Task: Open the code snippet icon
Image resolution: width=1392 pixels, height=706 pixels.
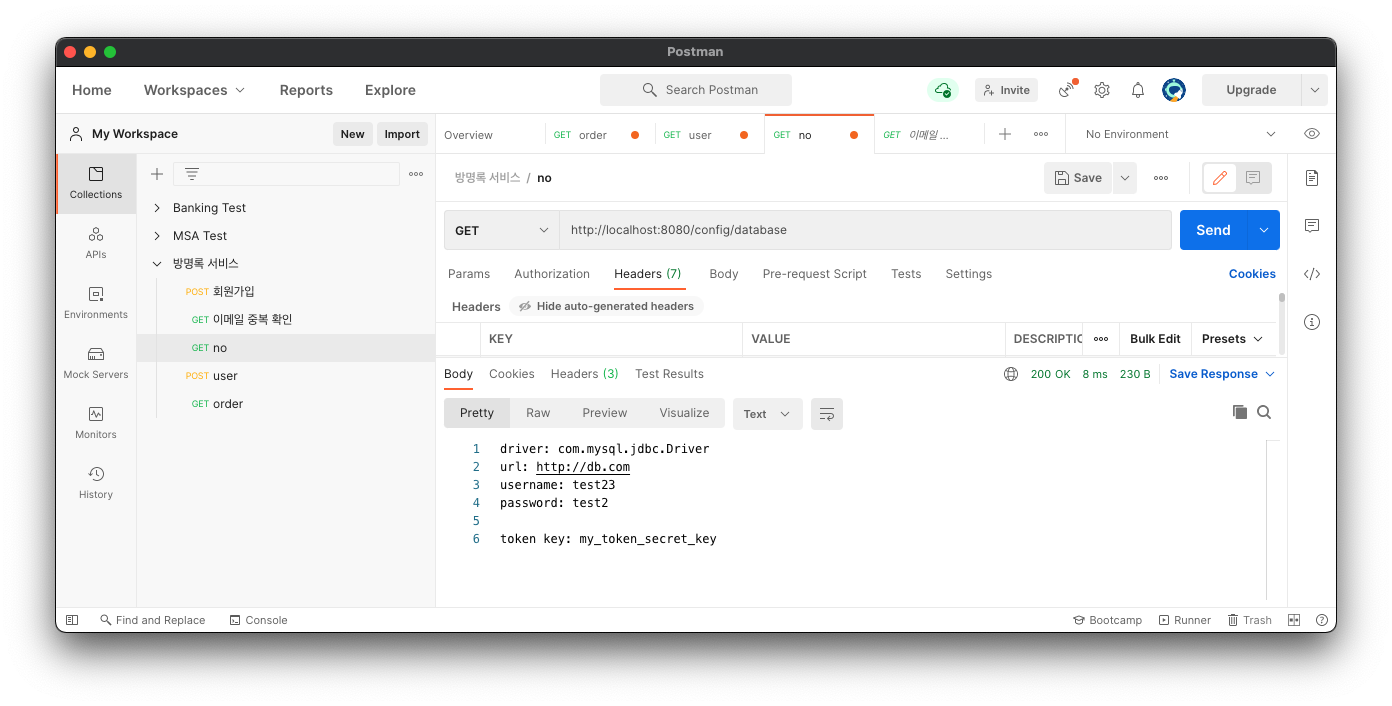Action: pos(1312,274)
